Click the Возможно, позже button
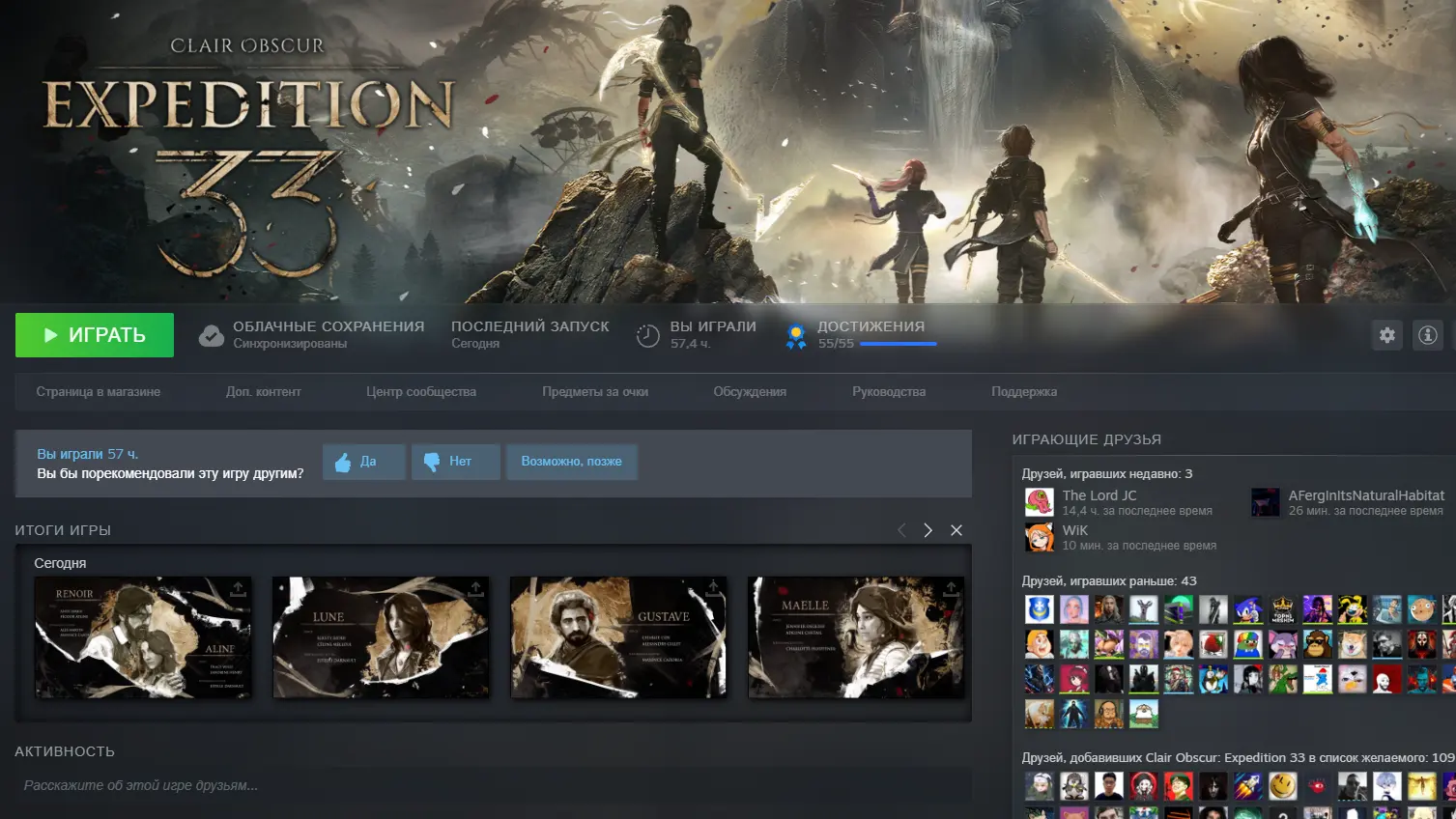Image resolution: width=1456 pixels, height=819 pixels. coord(572,462)
